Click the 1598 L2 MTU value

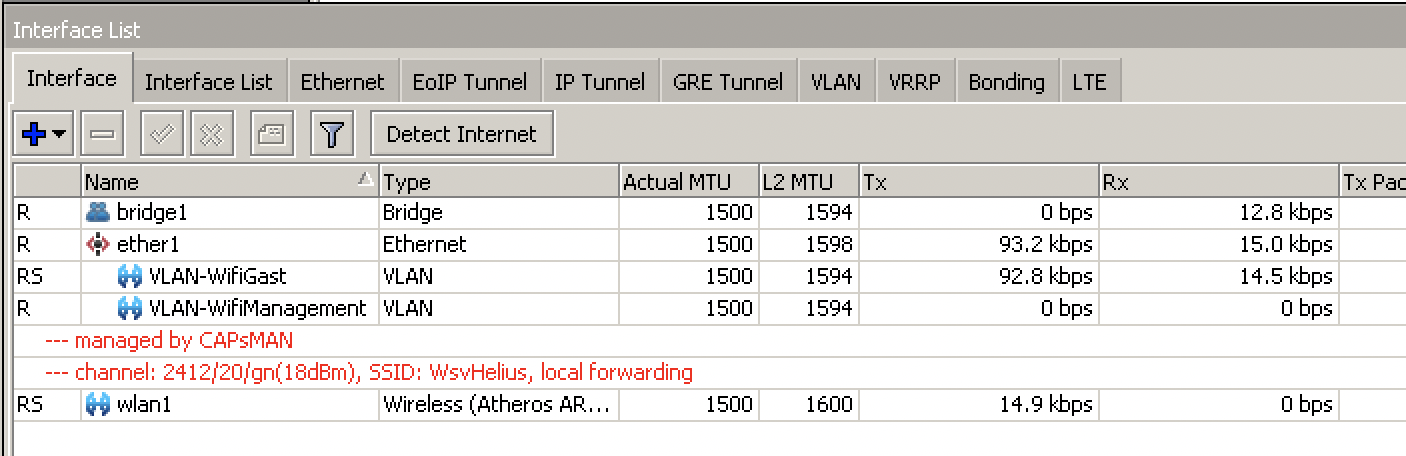(x=828, y=244)
